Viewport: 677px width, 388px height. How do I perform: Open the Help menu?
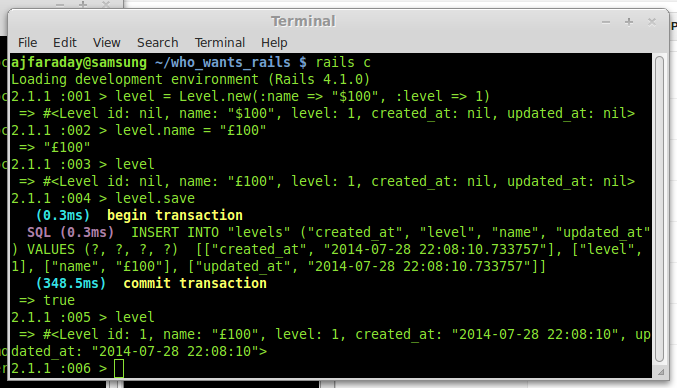274,43
